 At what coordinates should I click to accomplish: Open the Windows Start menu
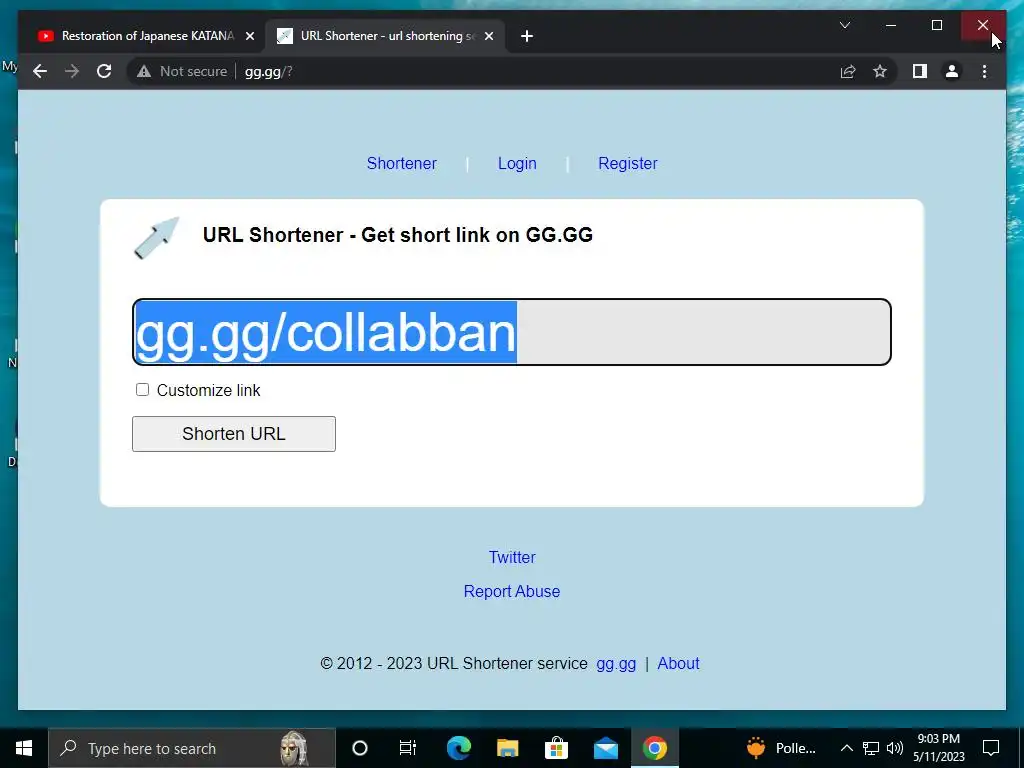pos(24,748)
